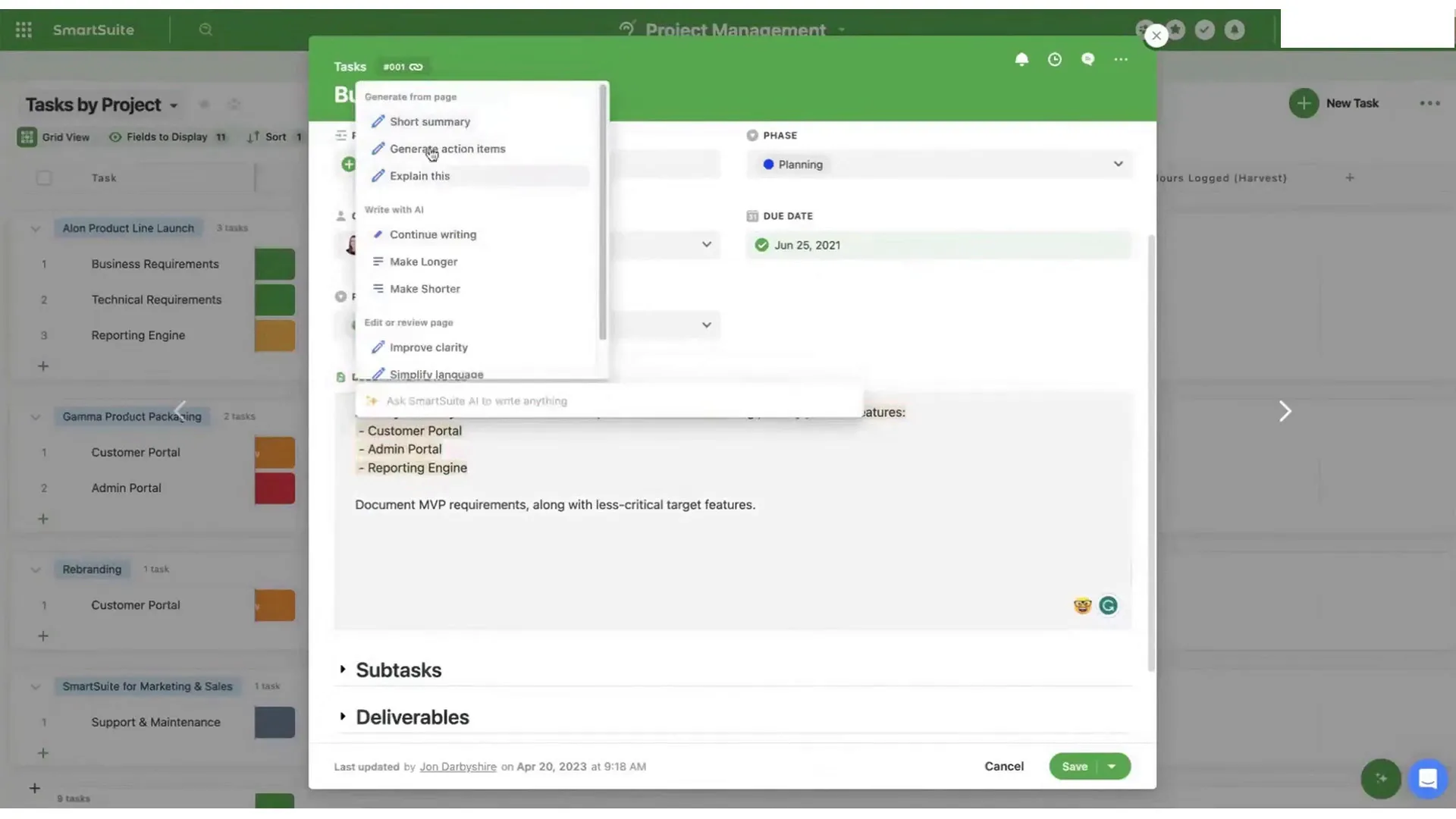The width and height of the screenshot is (1456, 819).
Task: Open the Save button dropdown arrow
Action: point(1112,767)
